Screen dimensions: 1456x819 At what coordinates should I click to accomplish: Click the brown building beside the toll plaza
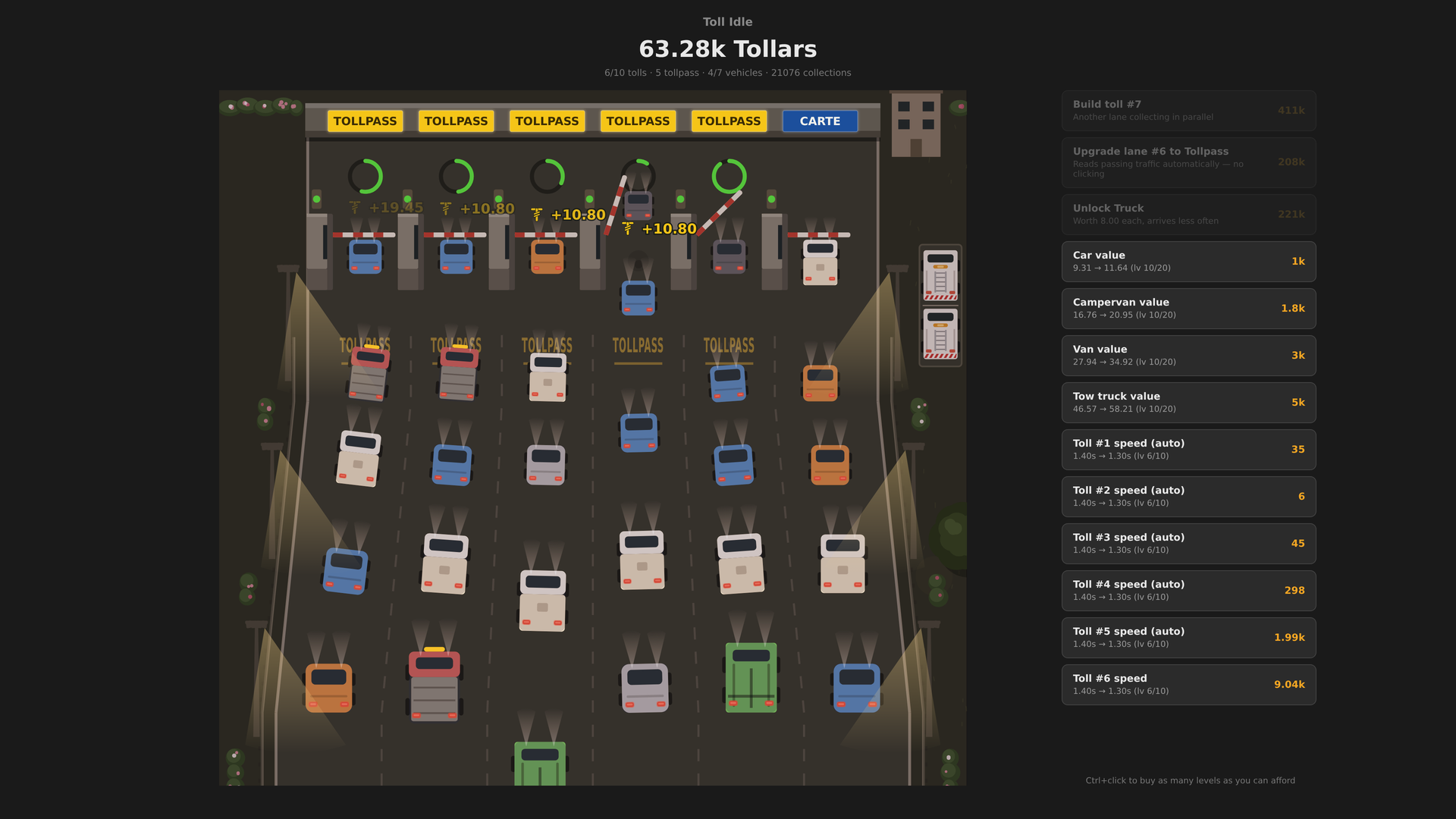click(x=916, y=124)
